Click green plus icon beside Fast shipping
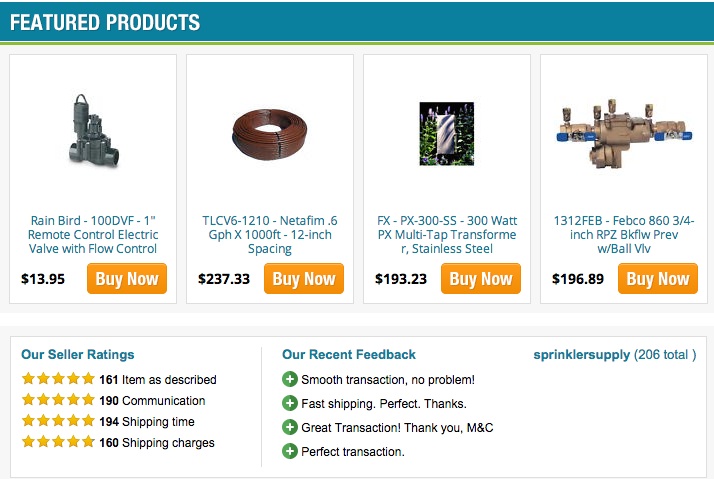The width and height of the screenshot is (714, 479). click(290, 403)
